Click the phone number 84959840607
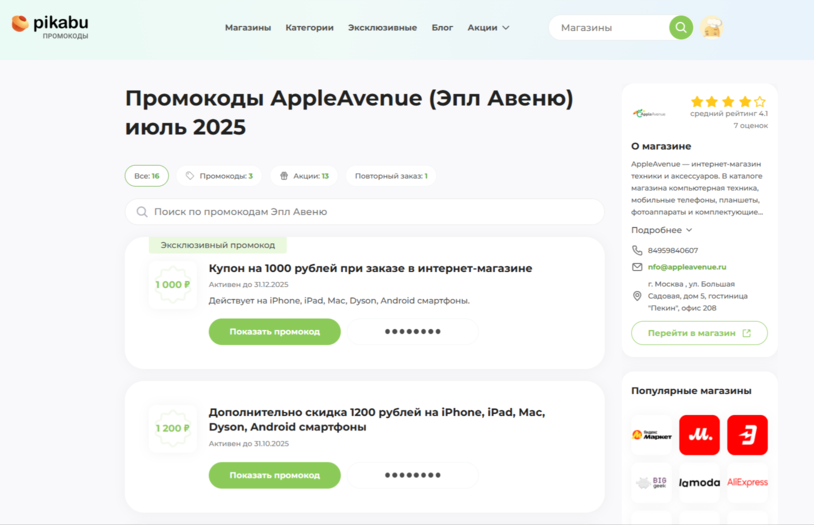The height and width of the screenshot is (525, 814). coord(673,250)
